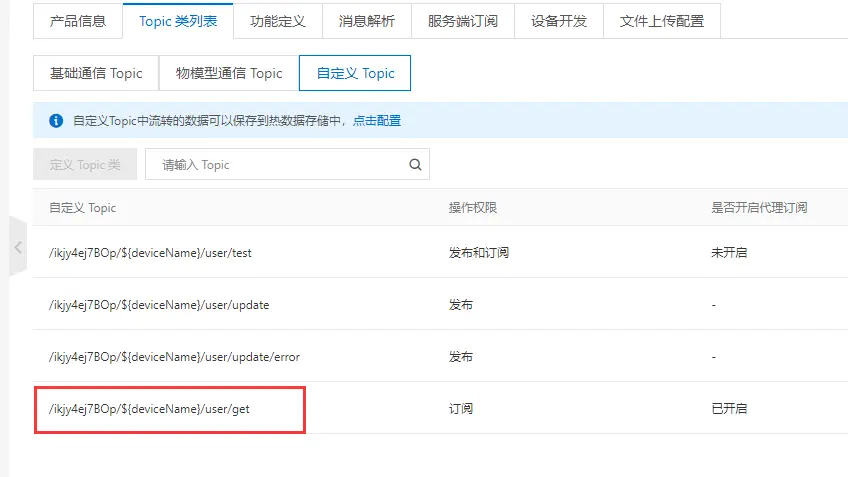The image size is (848, 477).
Task: Select the topic ending in /user/test
Action: point(150,253)
